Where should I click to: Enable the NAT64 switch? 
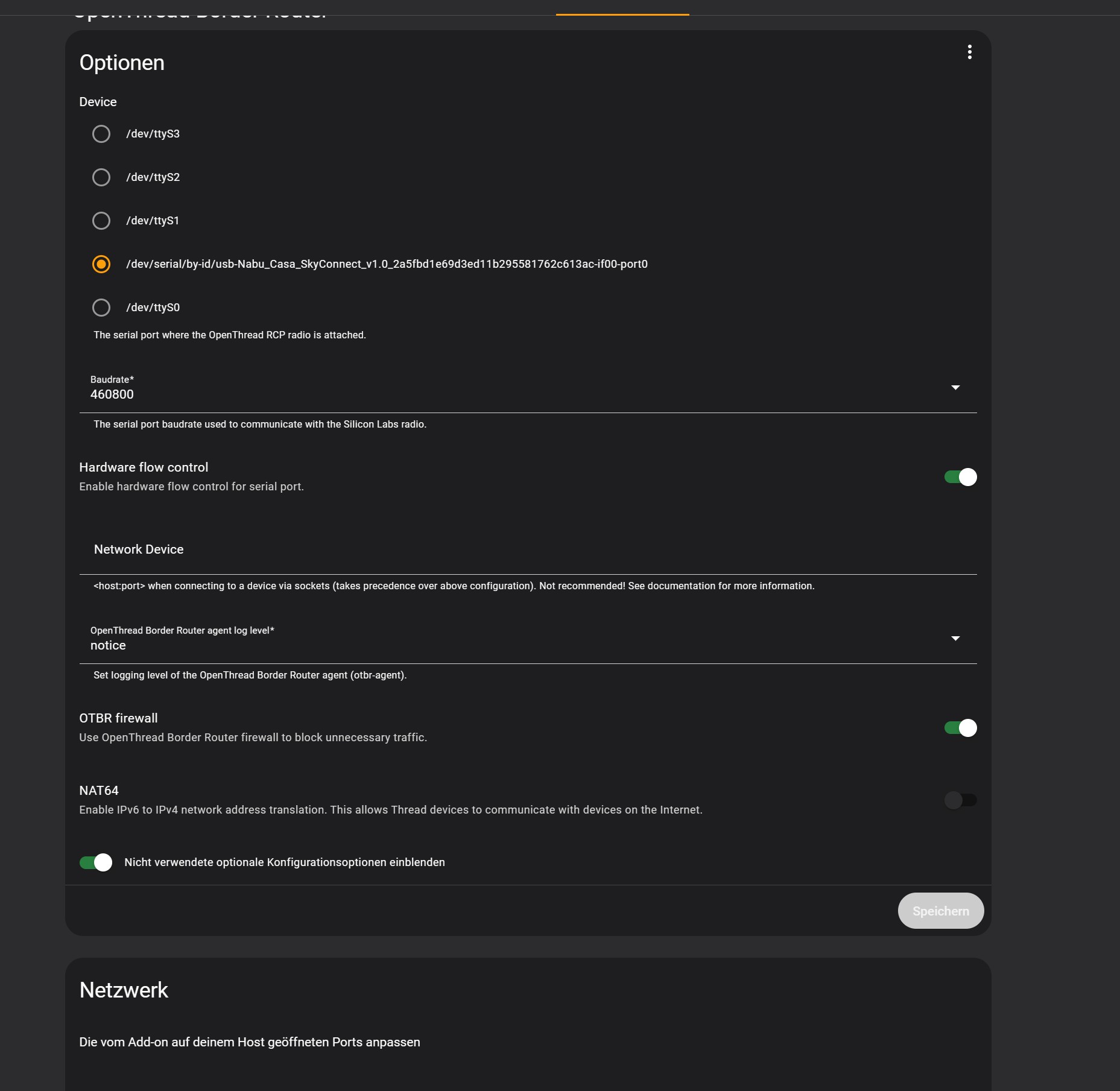(x=960, y=800)
